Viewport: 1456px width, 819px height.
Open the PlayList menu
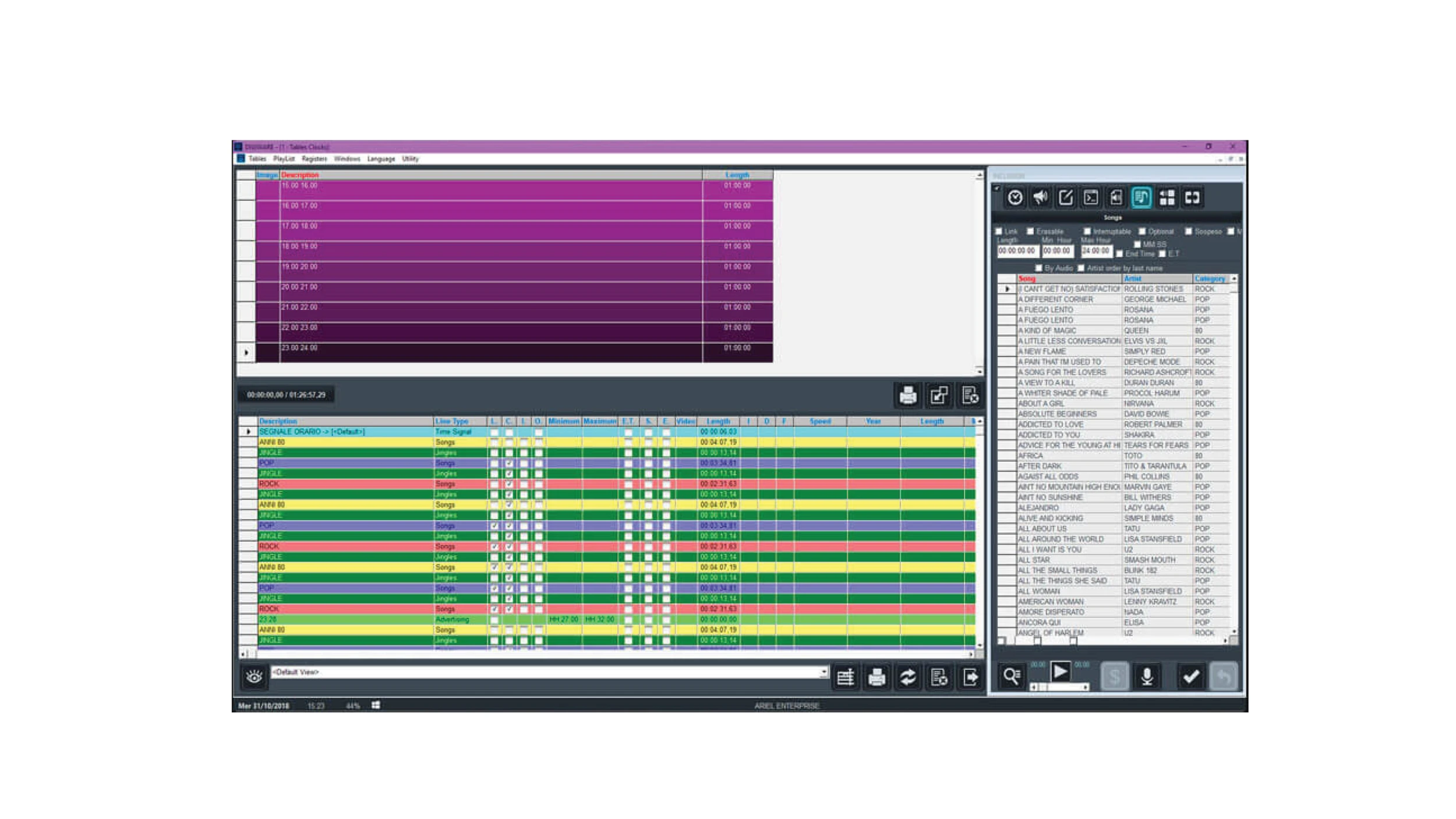pos(284,159)
